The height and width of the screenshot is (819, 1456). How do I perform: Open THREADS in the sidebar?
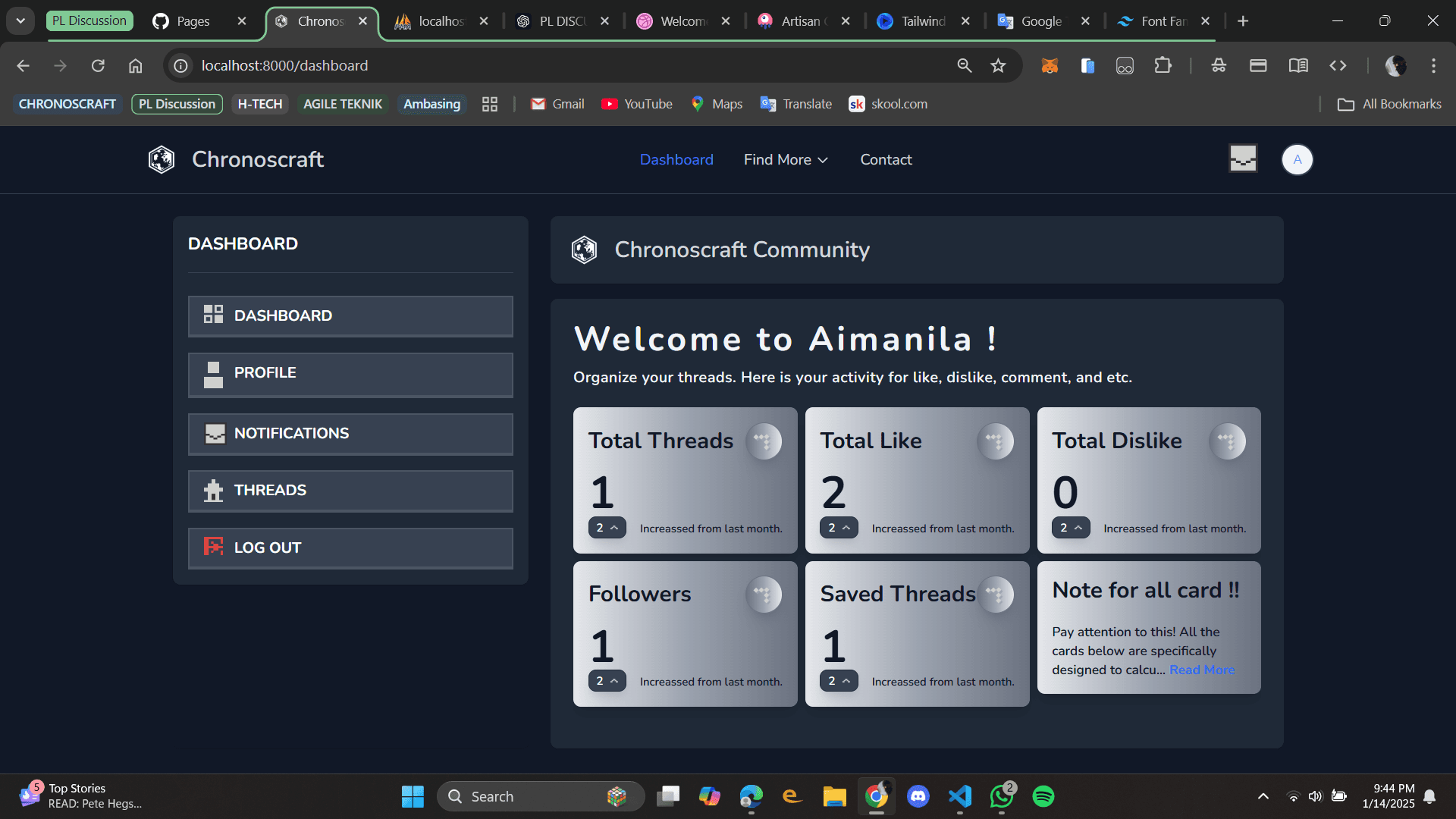(350, 491)
